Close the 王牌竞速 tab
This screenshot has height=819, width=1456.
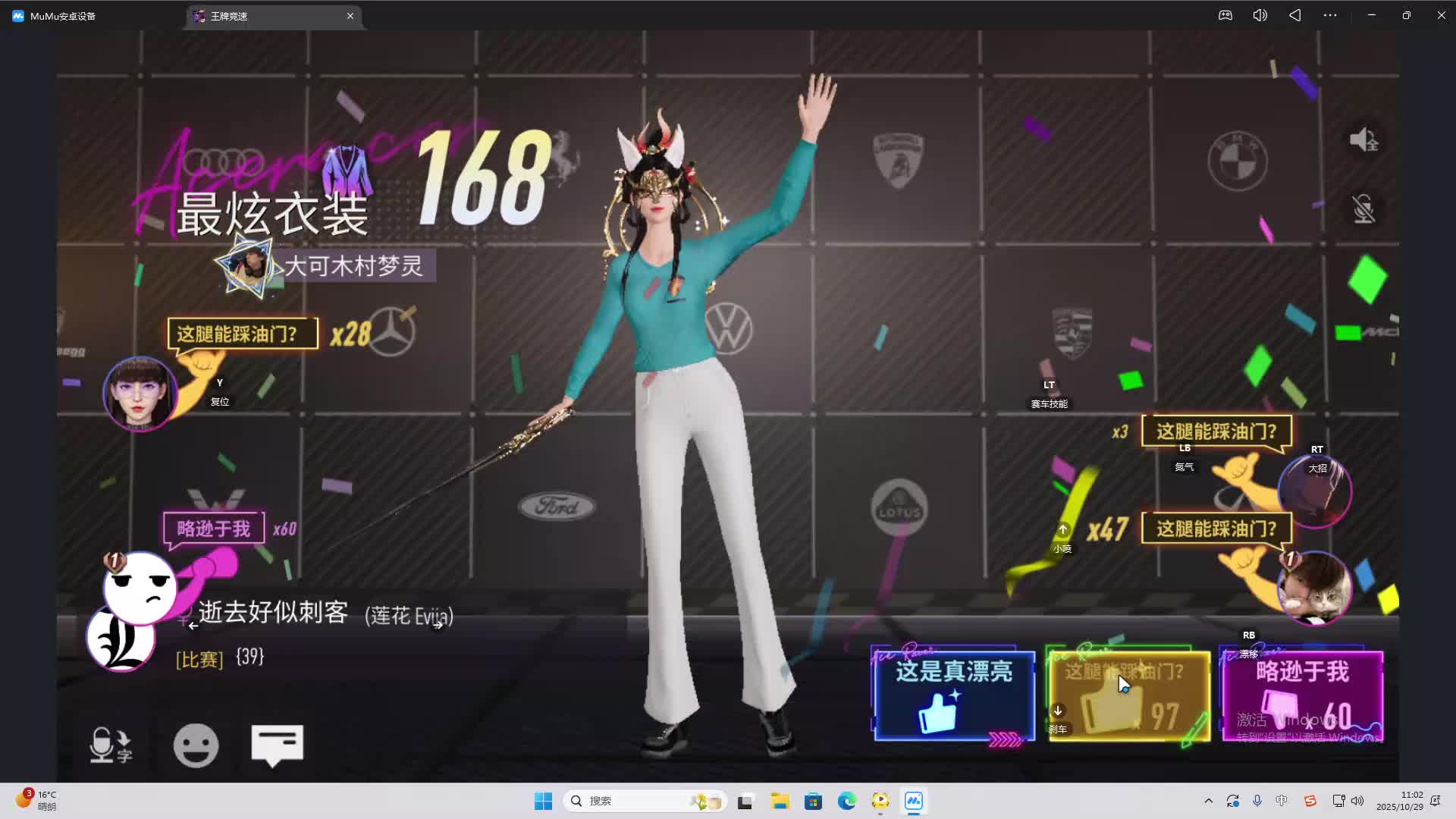(x=350, y=16)
